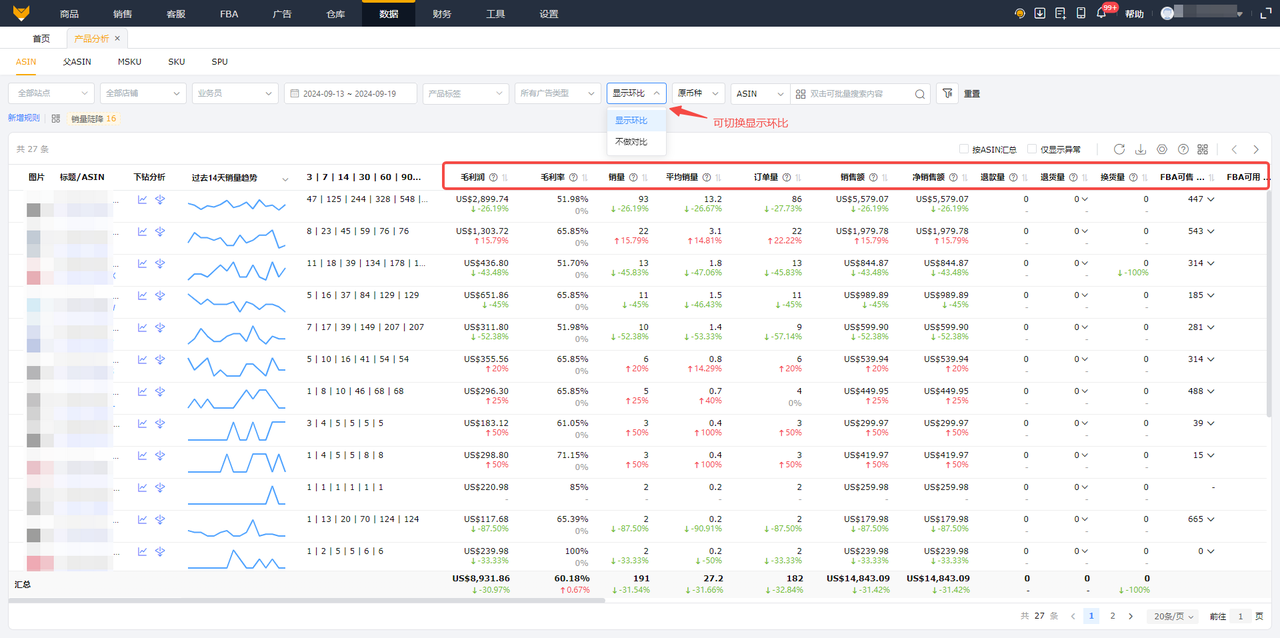Enable the 仅显示异常 checkbox
The image size is (1280, 638).
tap(1032, 150)
